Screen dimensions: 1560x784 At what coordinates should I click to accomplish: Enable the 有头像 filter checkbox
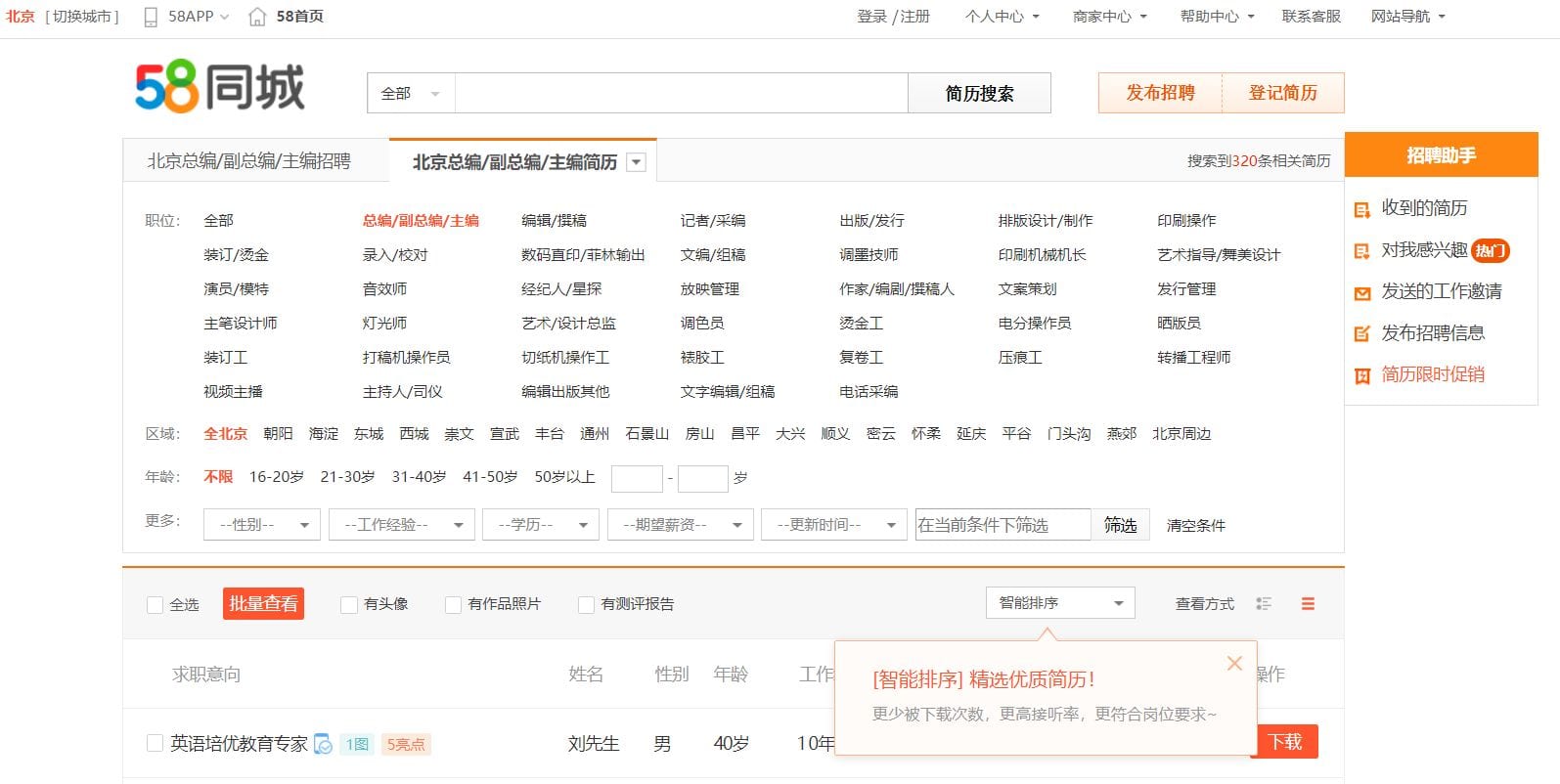click(x=348, y=605)
